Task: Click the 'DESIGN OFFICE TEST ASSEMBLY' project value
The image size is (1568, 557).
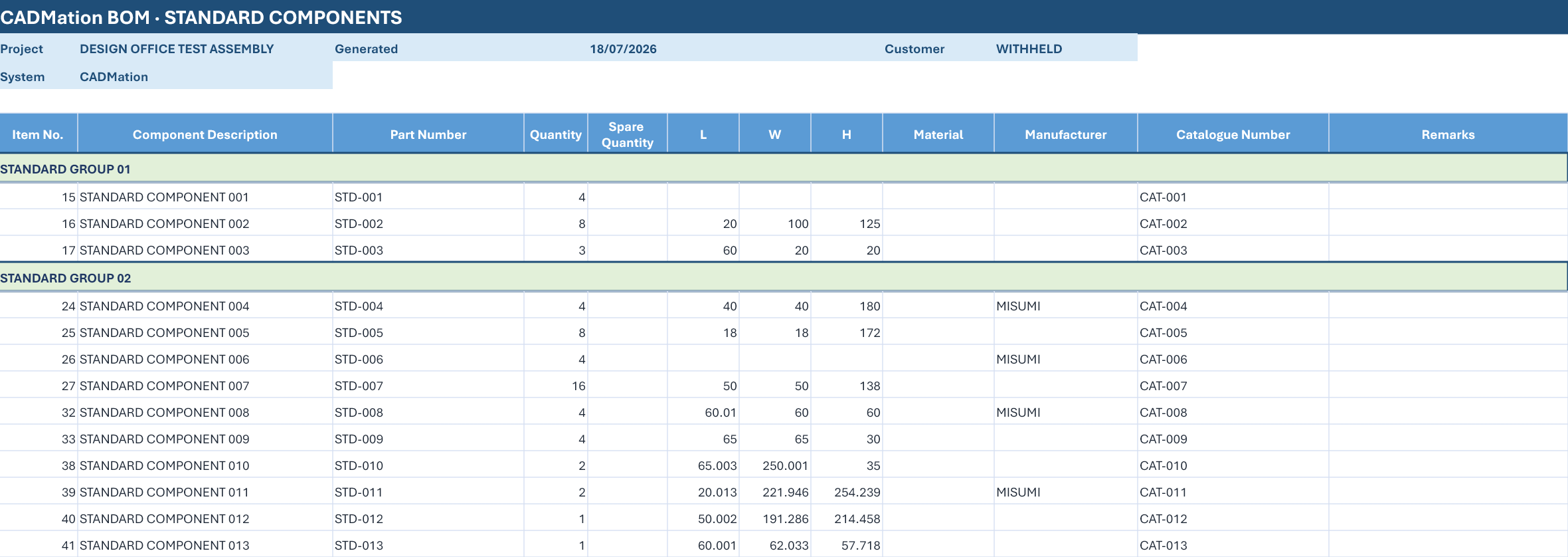Action: click(x=177, y=49)
